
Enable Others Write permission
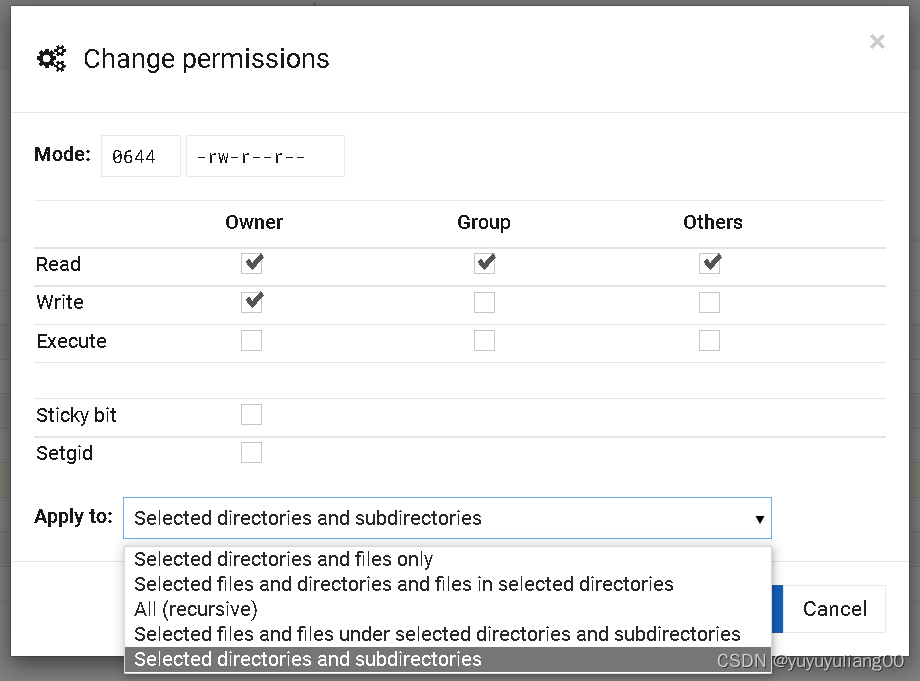[x=710, y=302]
